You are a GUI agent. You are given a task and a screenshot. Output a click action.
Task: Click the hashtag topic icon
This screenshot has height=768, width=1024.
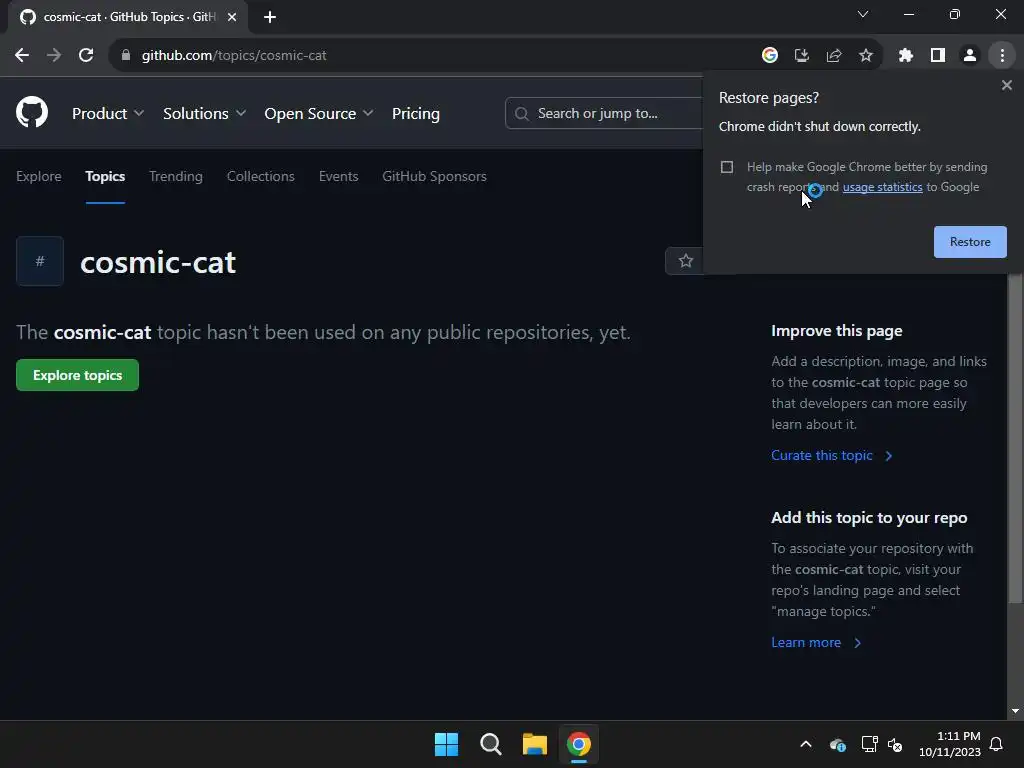pyautogui.click(x=40, y=261)
